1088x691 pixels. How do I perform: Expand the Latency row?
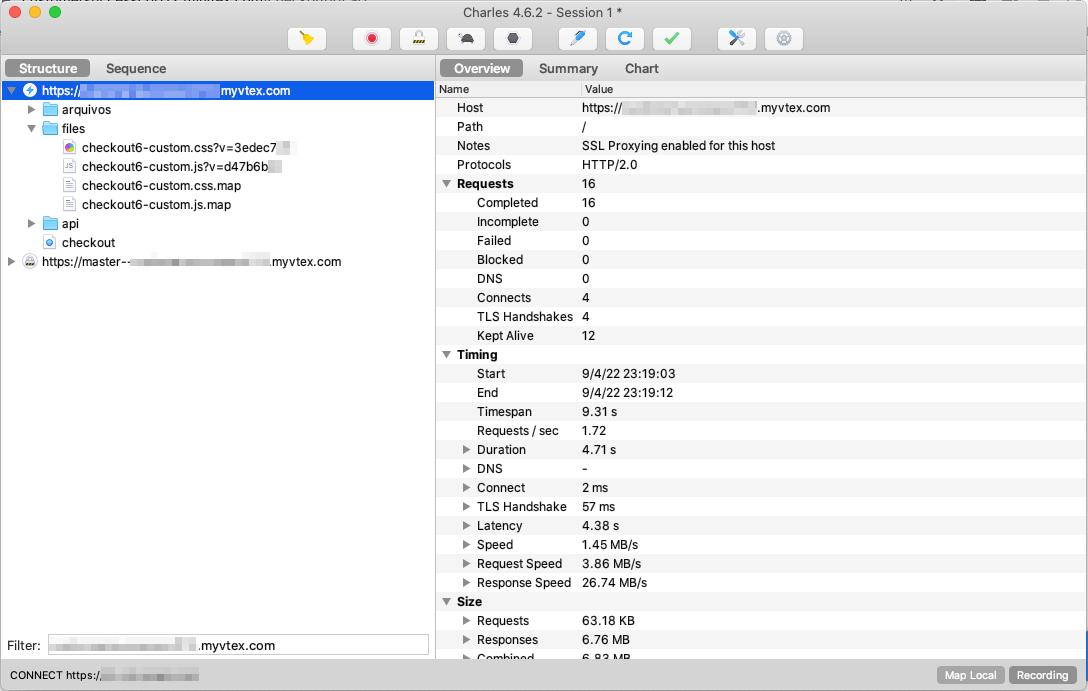(466, 526)
